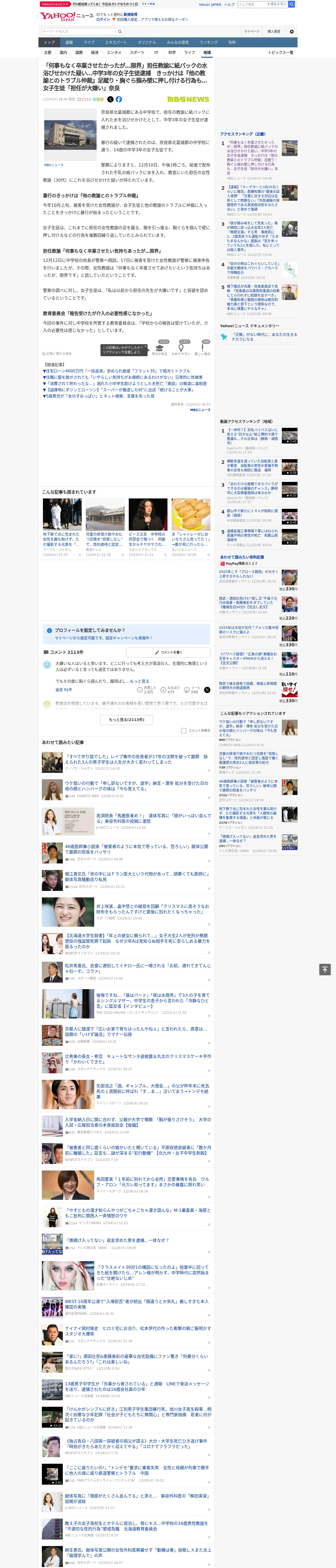This screenshot has height=1568, width=336.
Task: Open article 堀江貴文氏 in recommended list
Action: pyautogui.click(x=137, y=876)
